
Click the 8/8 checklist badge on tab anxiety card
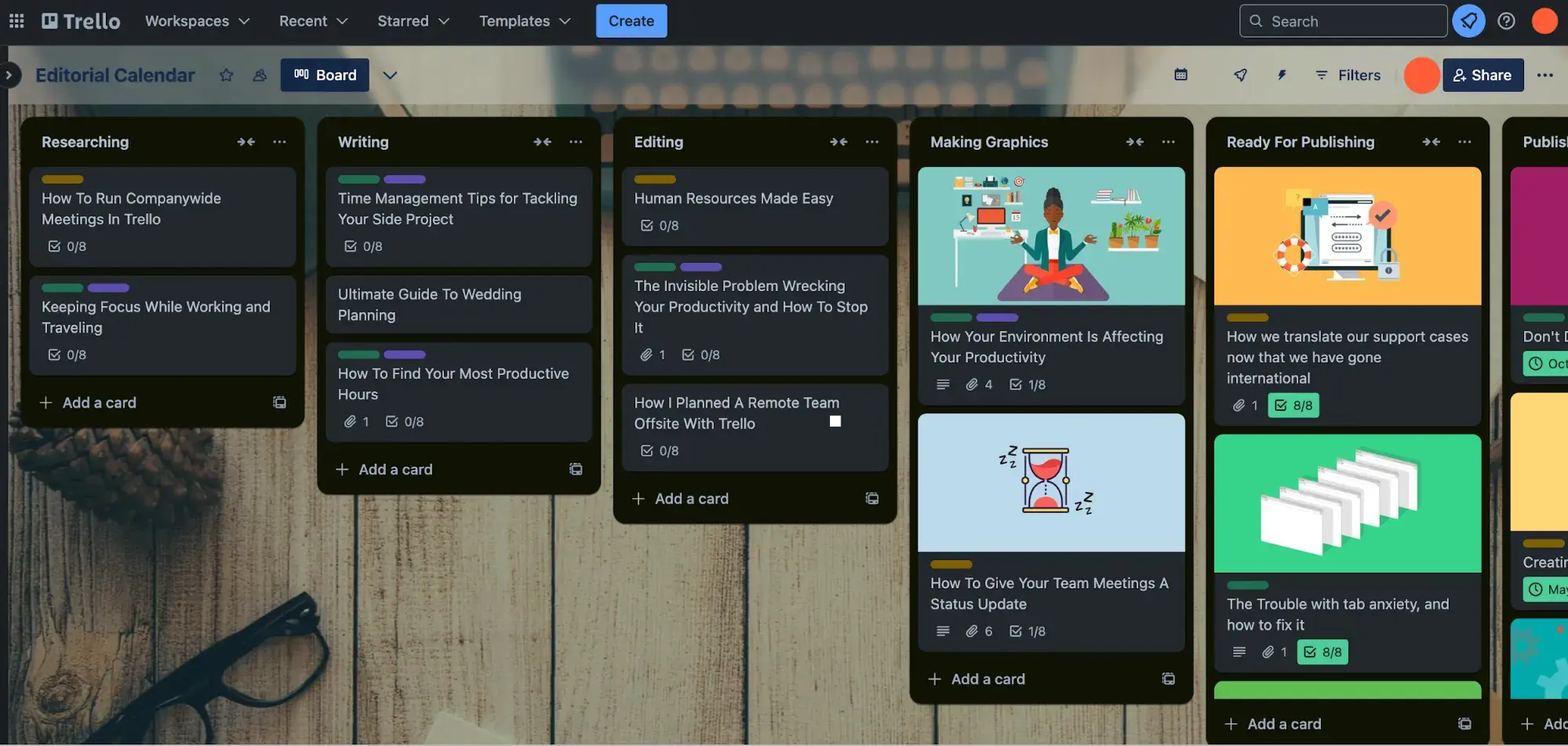[1322, 652]
